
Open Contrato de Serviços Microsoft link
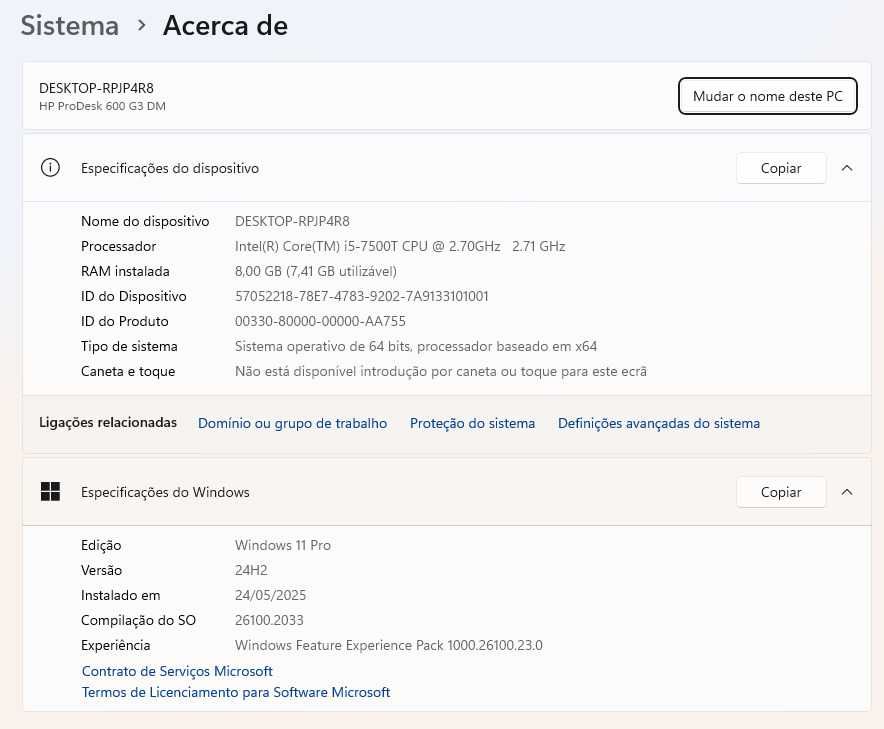177,671
